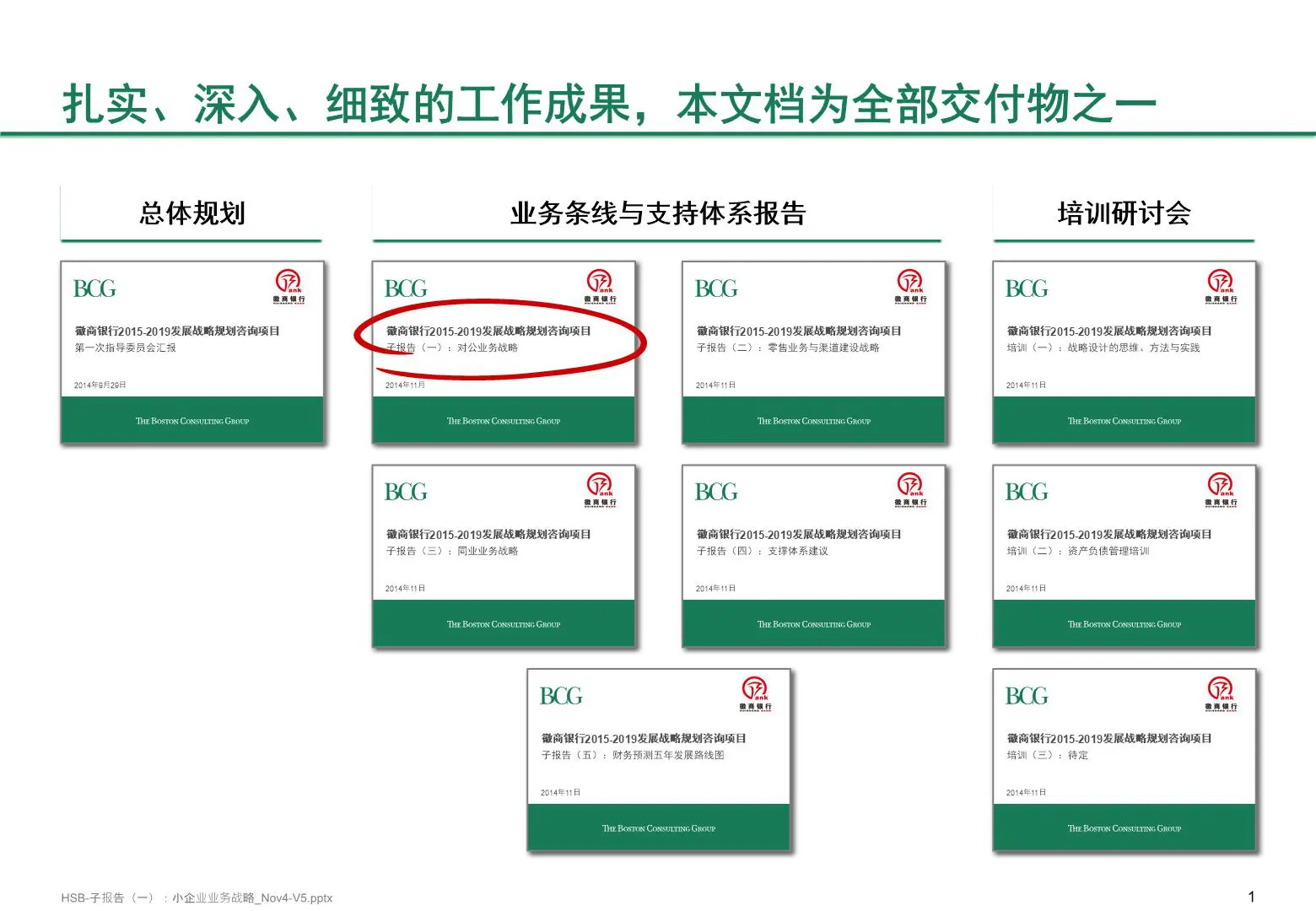Click the BCG logo on 子报告（二）零售业务 cover
1316x911 pixels.
pos(715,289)
